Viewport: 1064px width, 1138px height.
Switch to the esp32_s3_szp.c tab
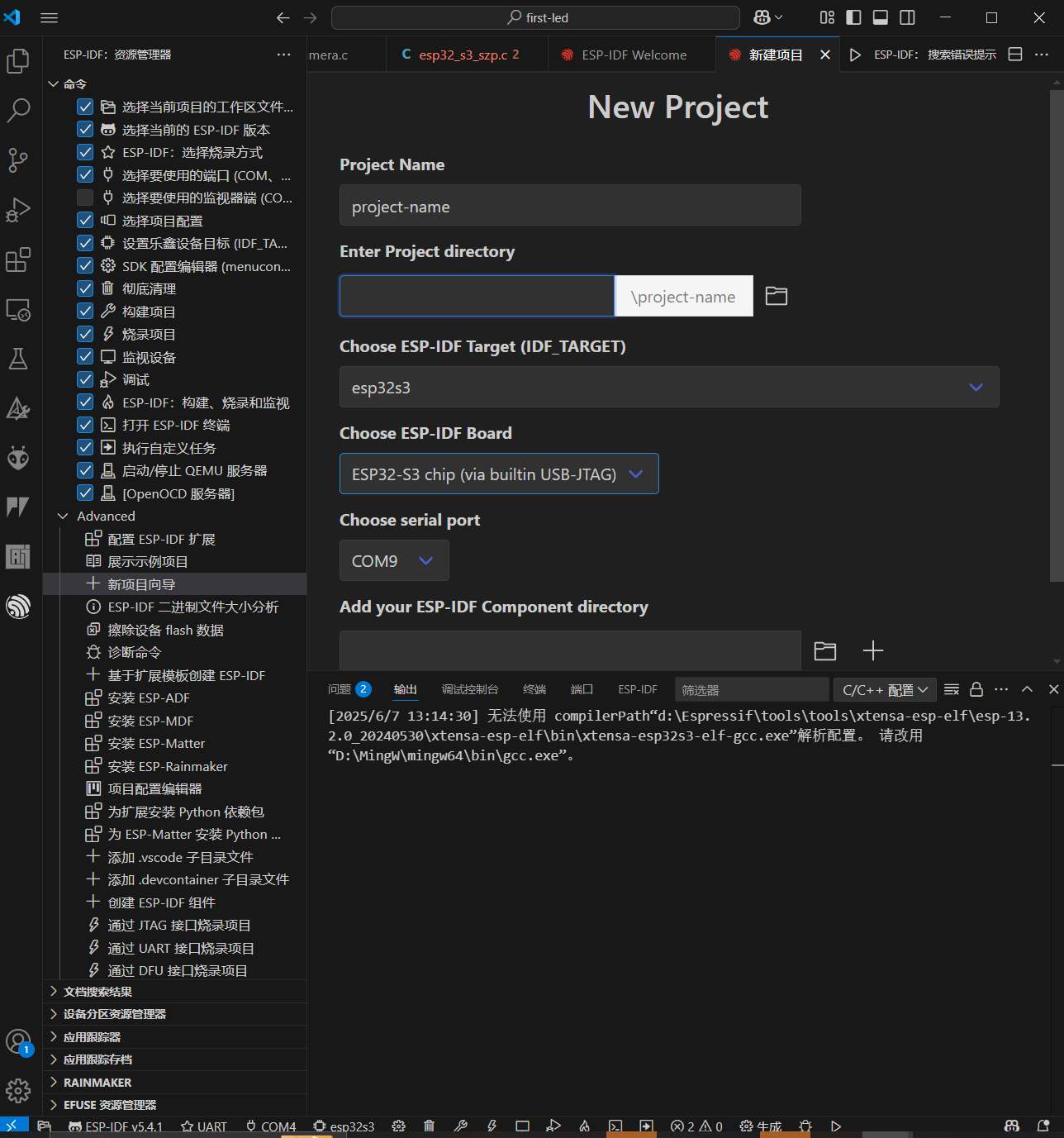click(467, 55)
